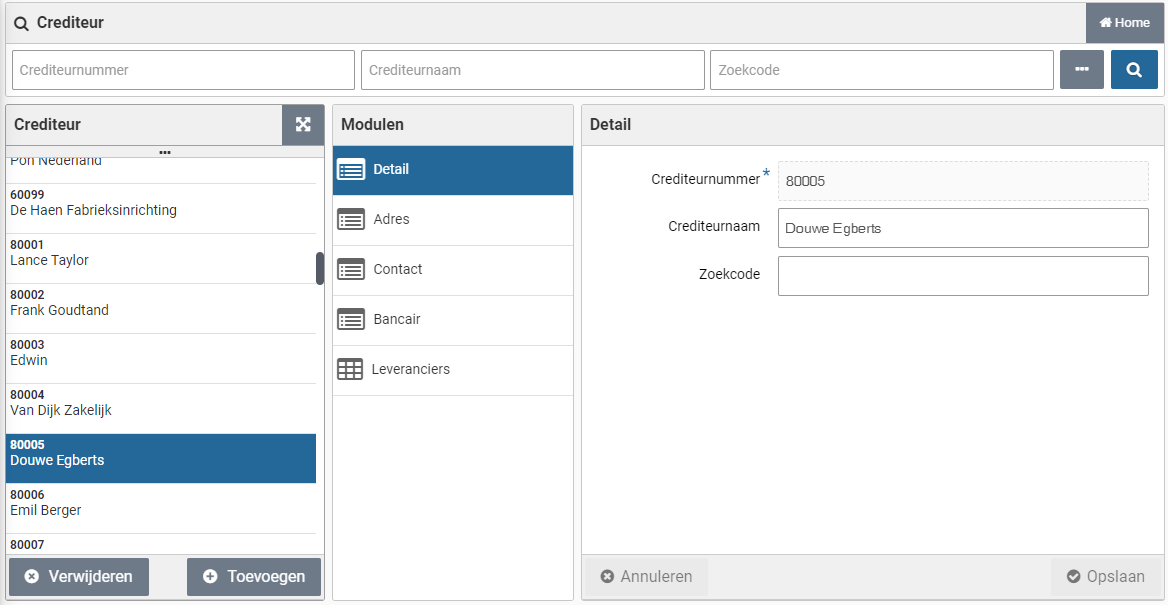Click the Adres module icon
Viewport: 1168px width, 605px height.
(x=351, y=220)
